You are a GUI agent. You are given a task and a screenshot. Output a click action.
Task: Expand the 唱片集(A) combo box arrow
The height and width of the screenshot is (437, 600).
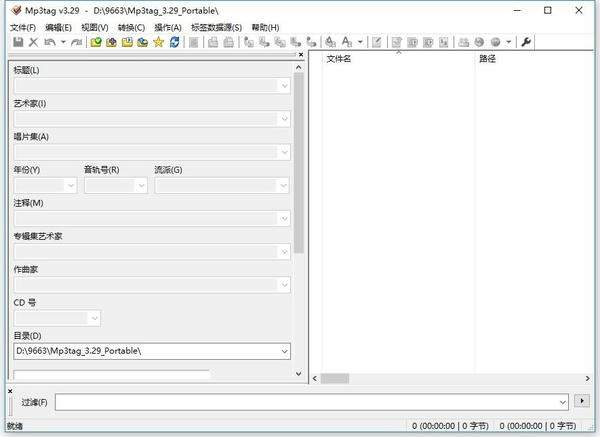pyautogui.click(x=284, y=152)
